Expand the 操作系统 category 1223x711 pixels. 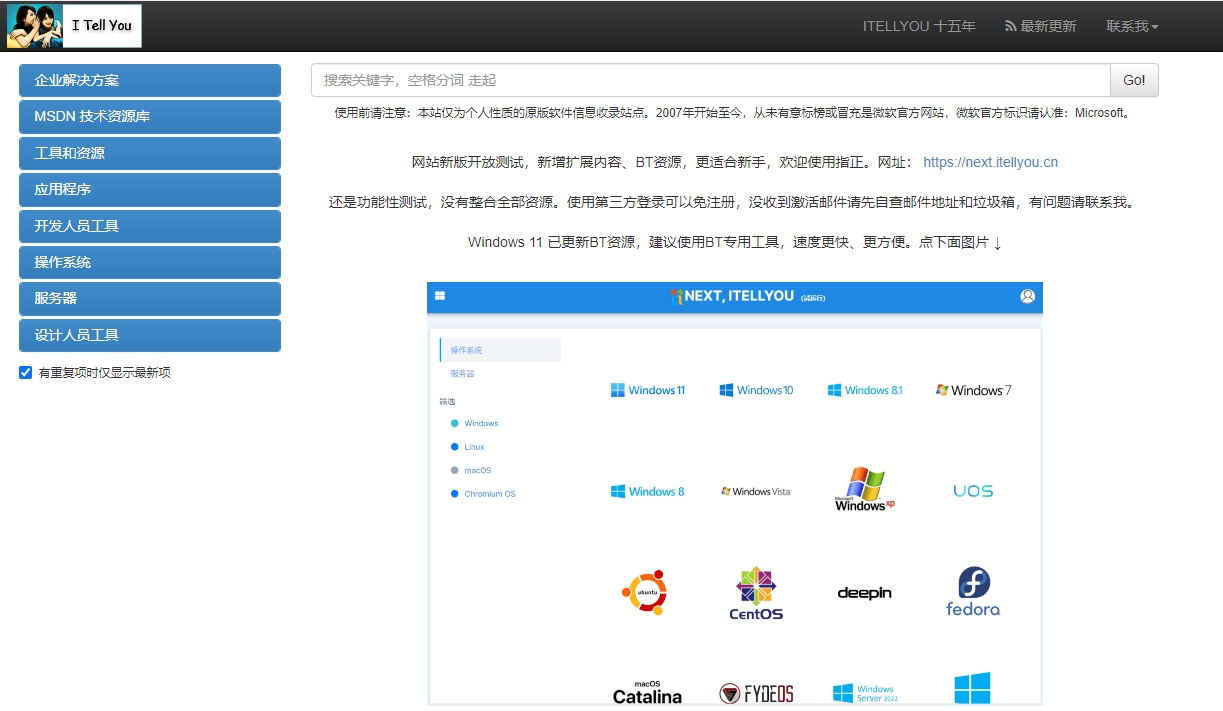(x=150, y=262)
